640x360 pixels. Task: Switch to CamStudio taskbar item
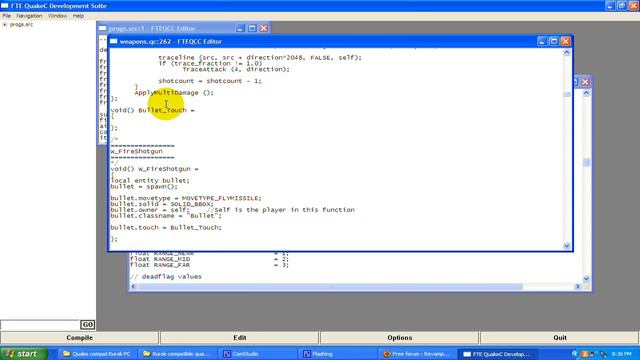click(x=256, y=354)
